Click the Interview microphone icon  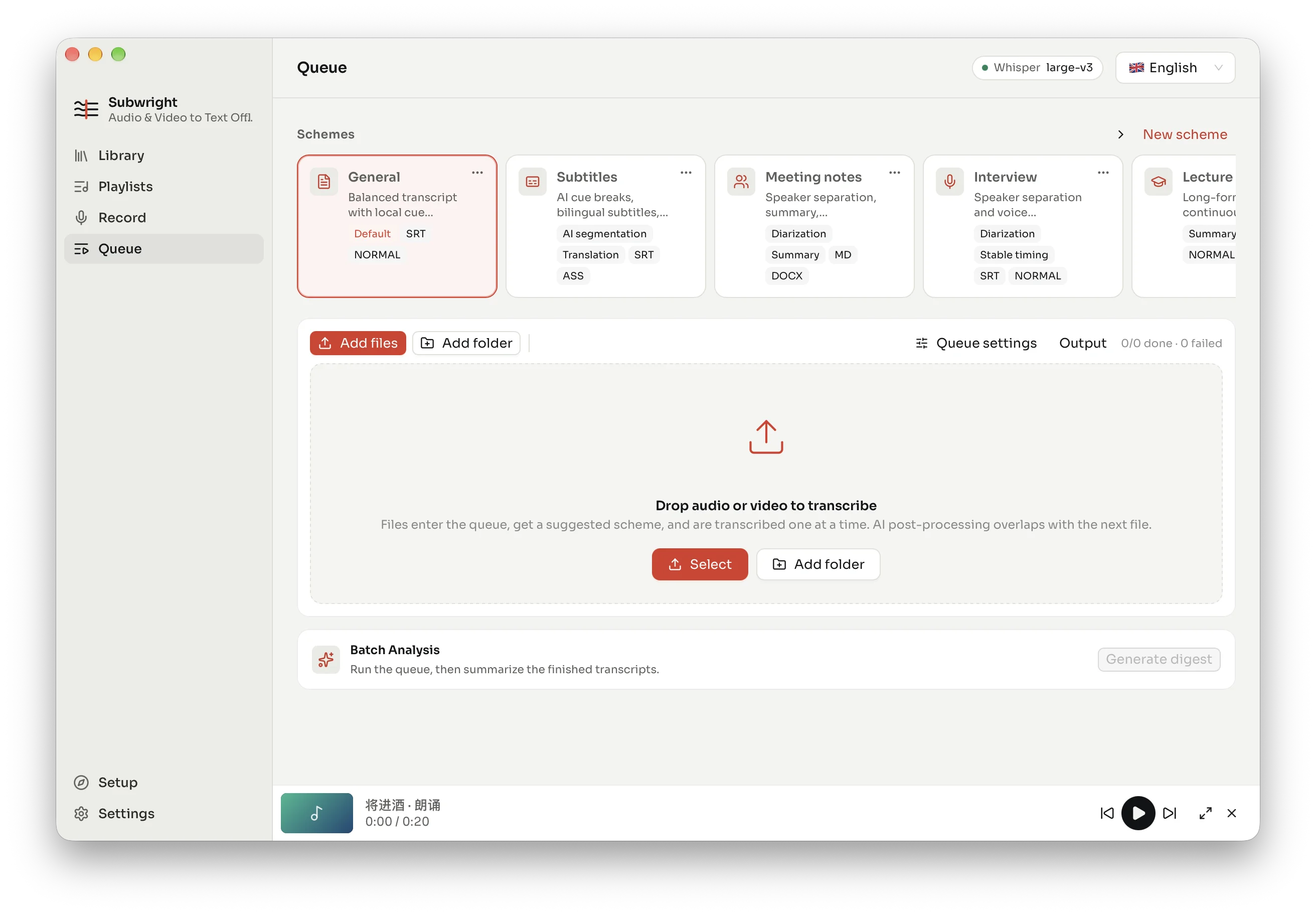(x=950, y=182)
